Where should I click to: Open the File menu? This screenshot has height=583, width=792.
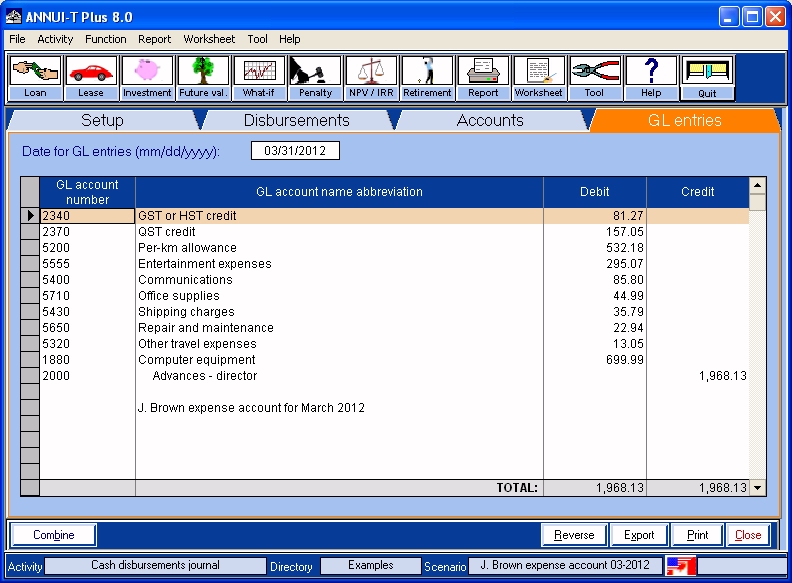(17, 39)
